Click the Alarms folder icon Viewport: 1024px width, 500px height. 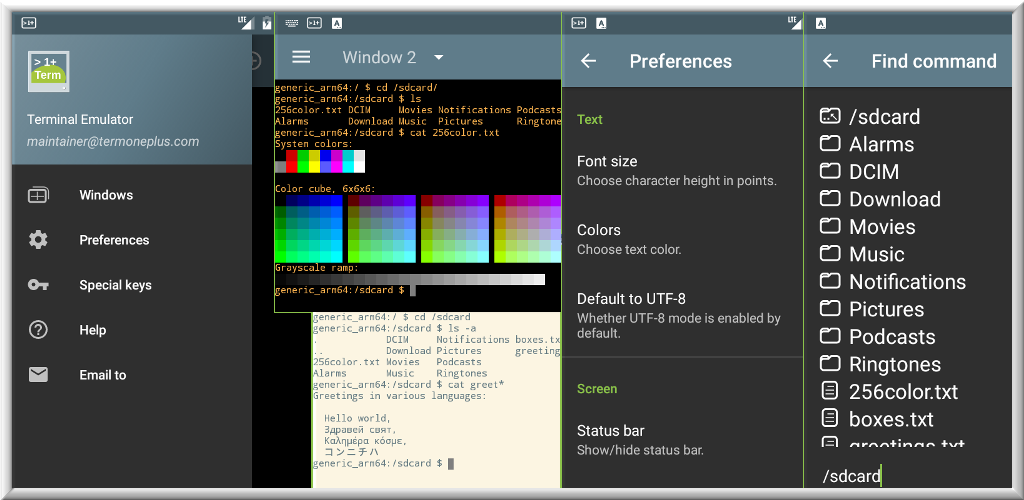pyautogui.click(x=829, y=144)
